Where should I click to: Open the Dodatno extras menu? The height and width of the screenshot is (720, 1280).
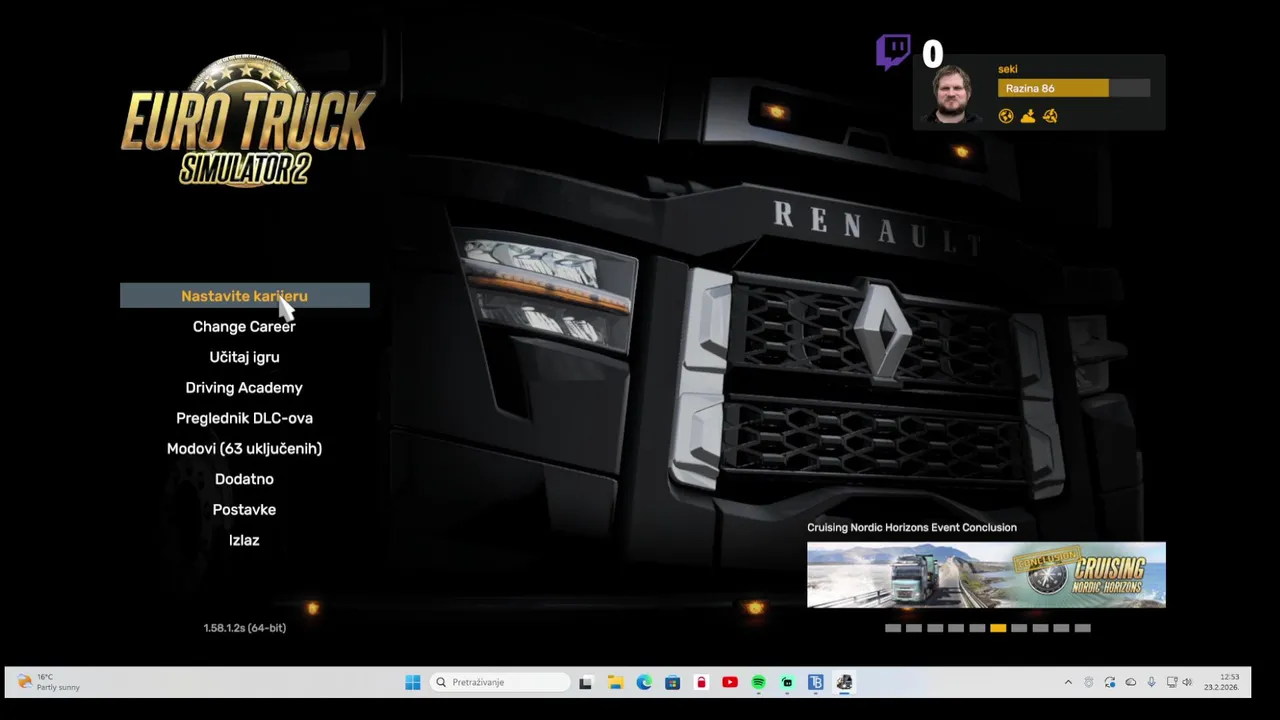point(244,479)
